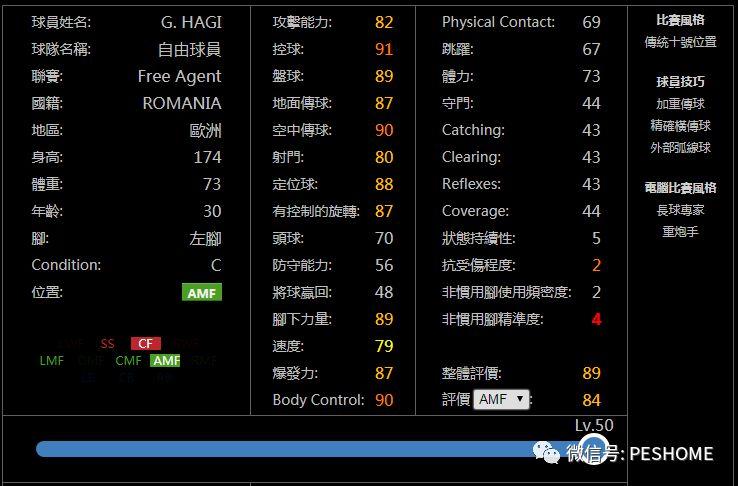Click the green AMF position badge
The image size is (738, 486).
click(201, 292)
